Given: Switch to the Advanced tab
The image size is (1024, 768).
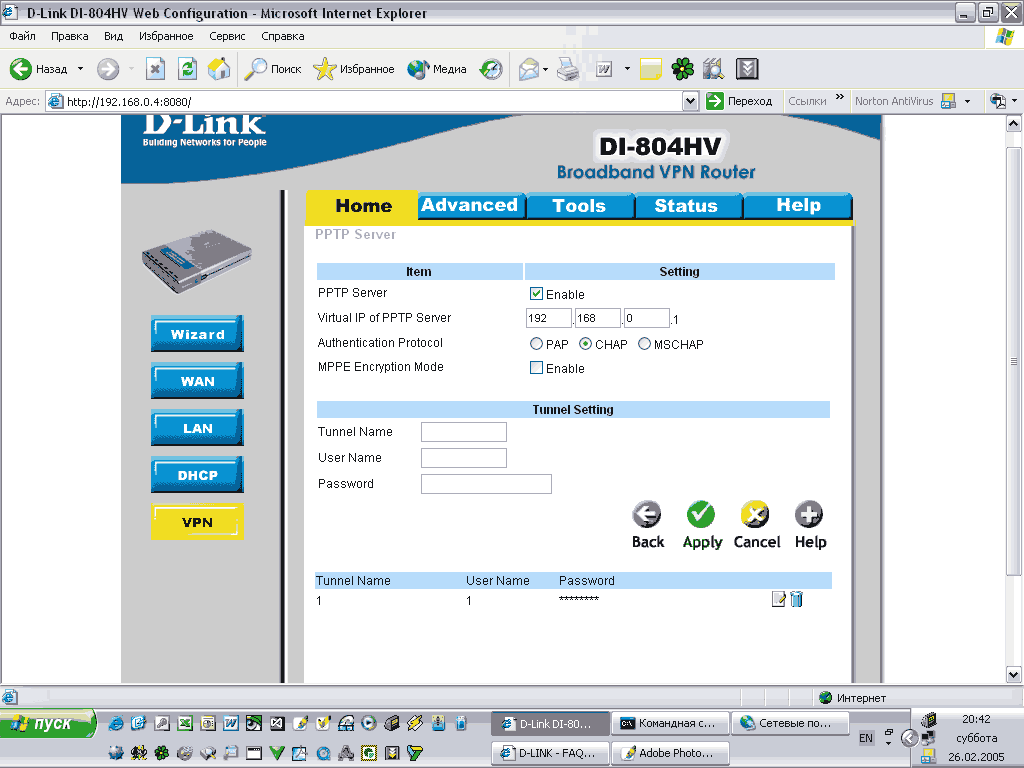Looking at the screenshot, I should (x=470, y=205).
